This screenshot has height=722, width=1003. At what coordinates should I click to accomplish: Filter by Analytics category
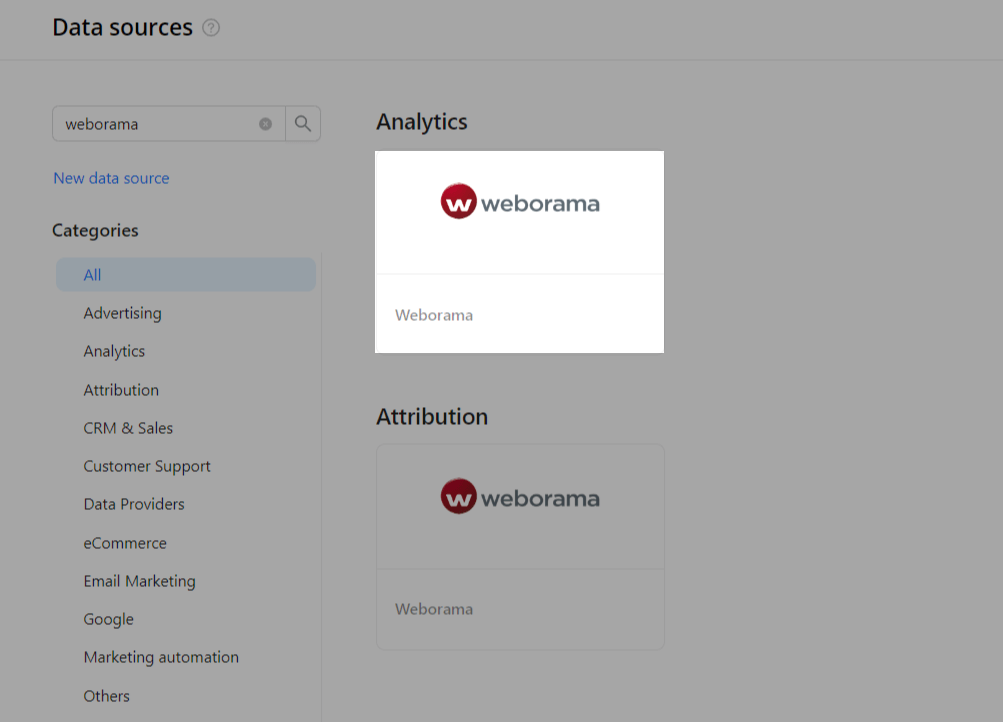[114, 351]
